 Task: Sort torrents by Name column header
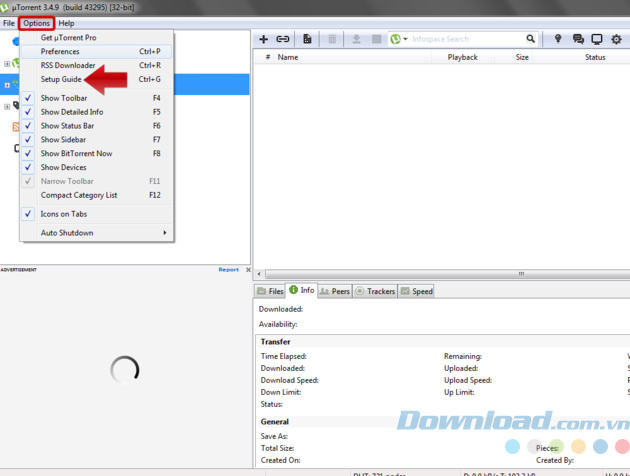(x=354, y=57)
